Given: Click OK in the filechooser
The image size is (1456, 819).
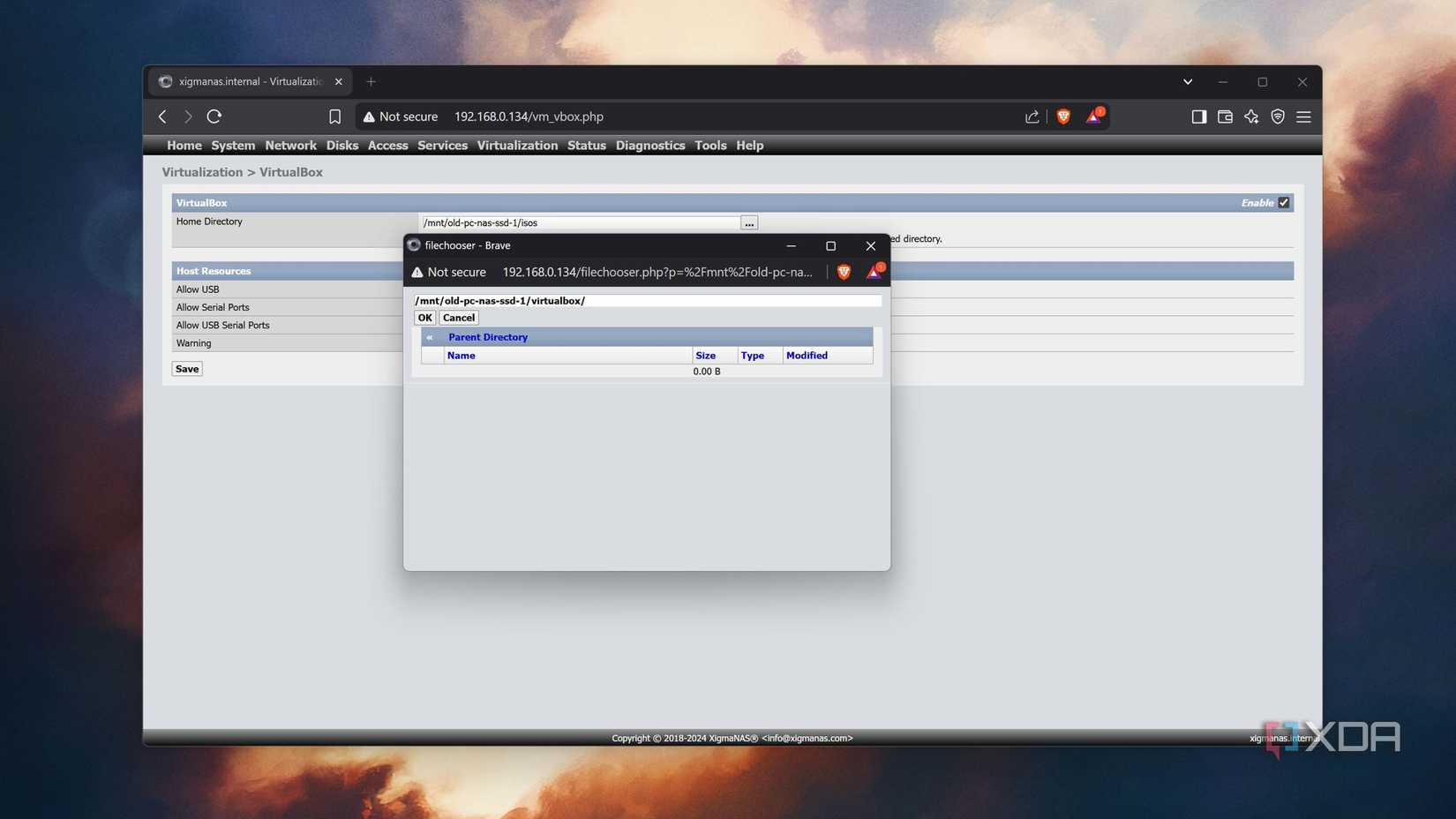Looking at the screenshot, I should click(424, 318).
